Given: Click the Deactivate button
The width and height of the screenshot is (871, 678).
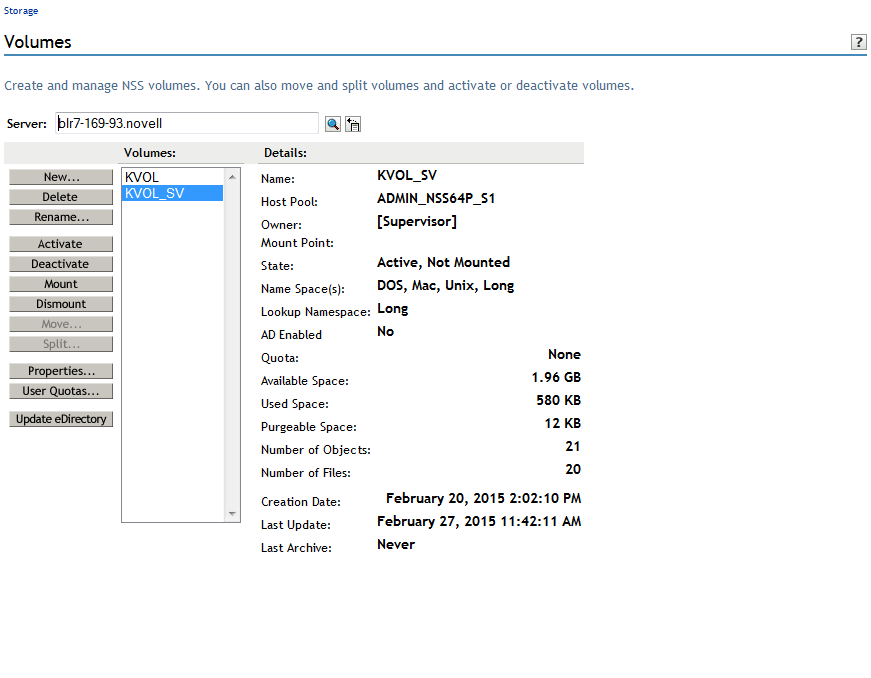Looking at the screenshot, I should tap(61, 264).
